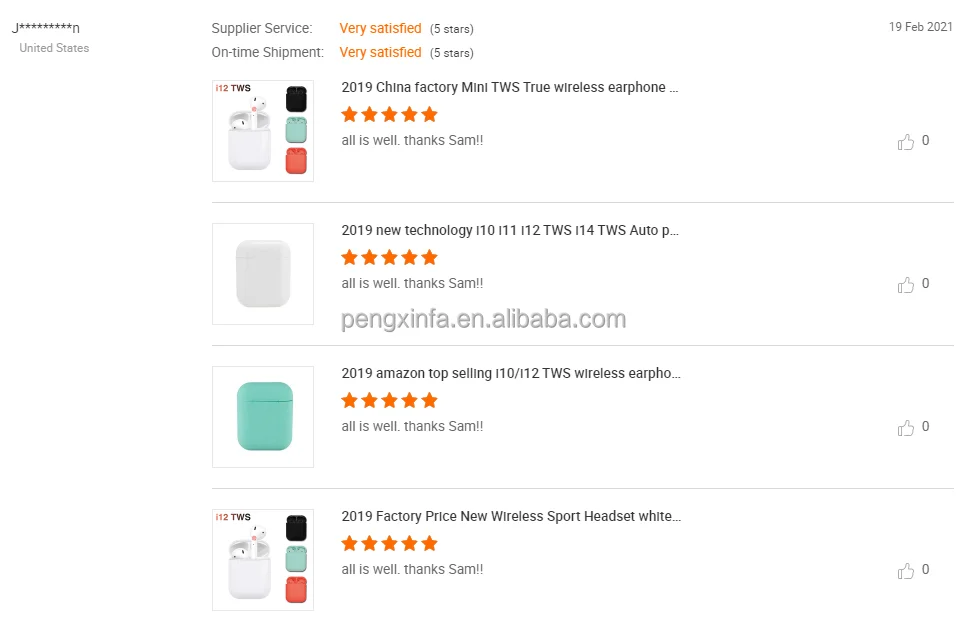The image size is (967, 640).
Task: Click the star rating under amazon top selling product
Action: point(390,400)
